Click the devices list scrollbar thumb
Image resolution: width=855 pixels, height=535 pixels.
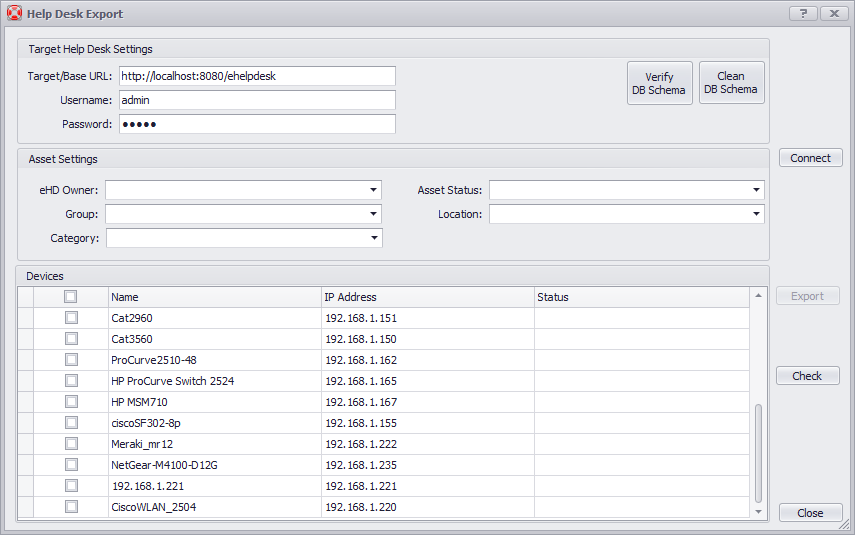point(758,453)
